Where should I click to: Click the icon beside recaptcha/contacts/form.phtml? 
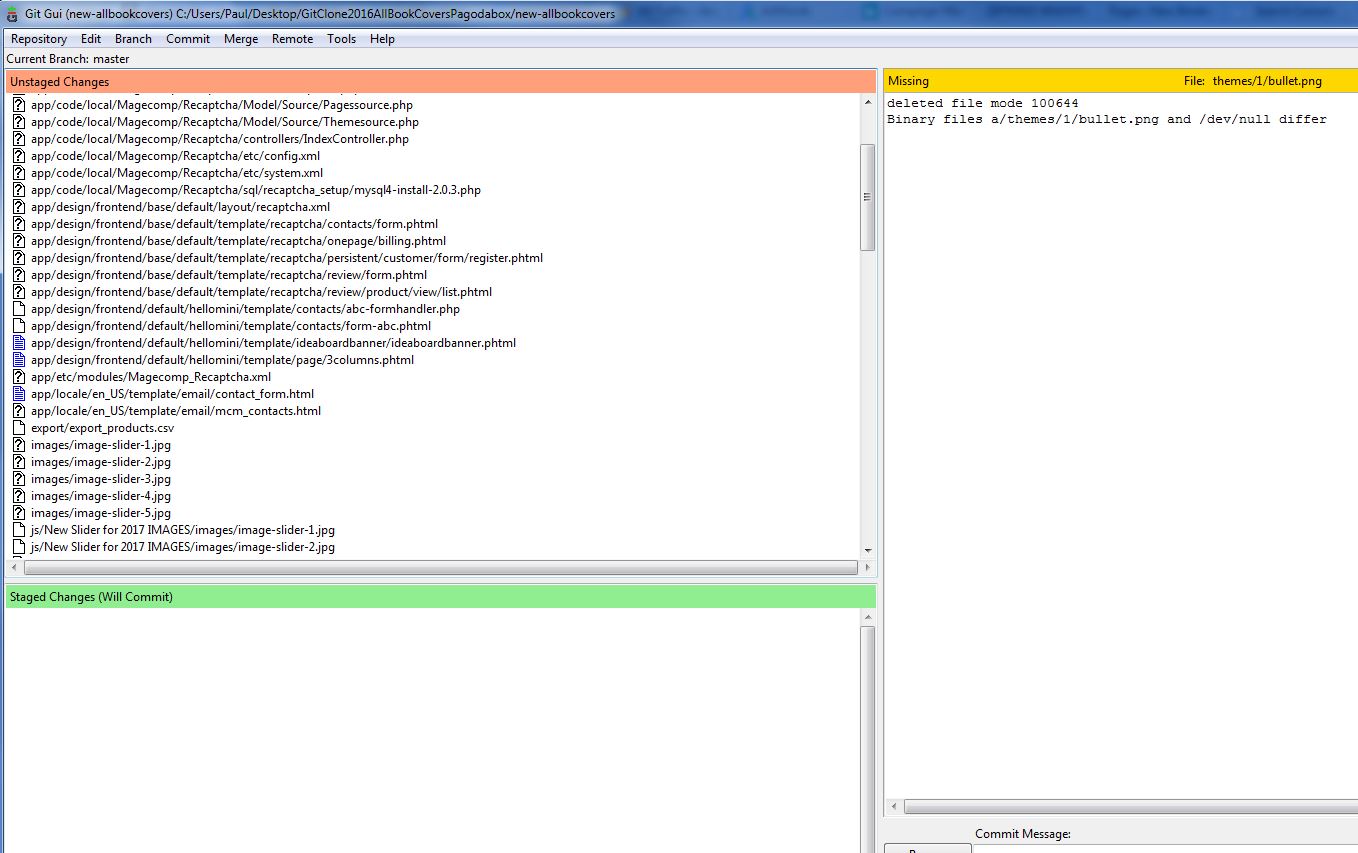[x=18, y=224]
